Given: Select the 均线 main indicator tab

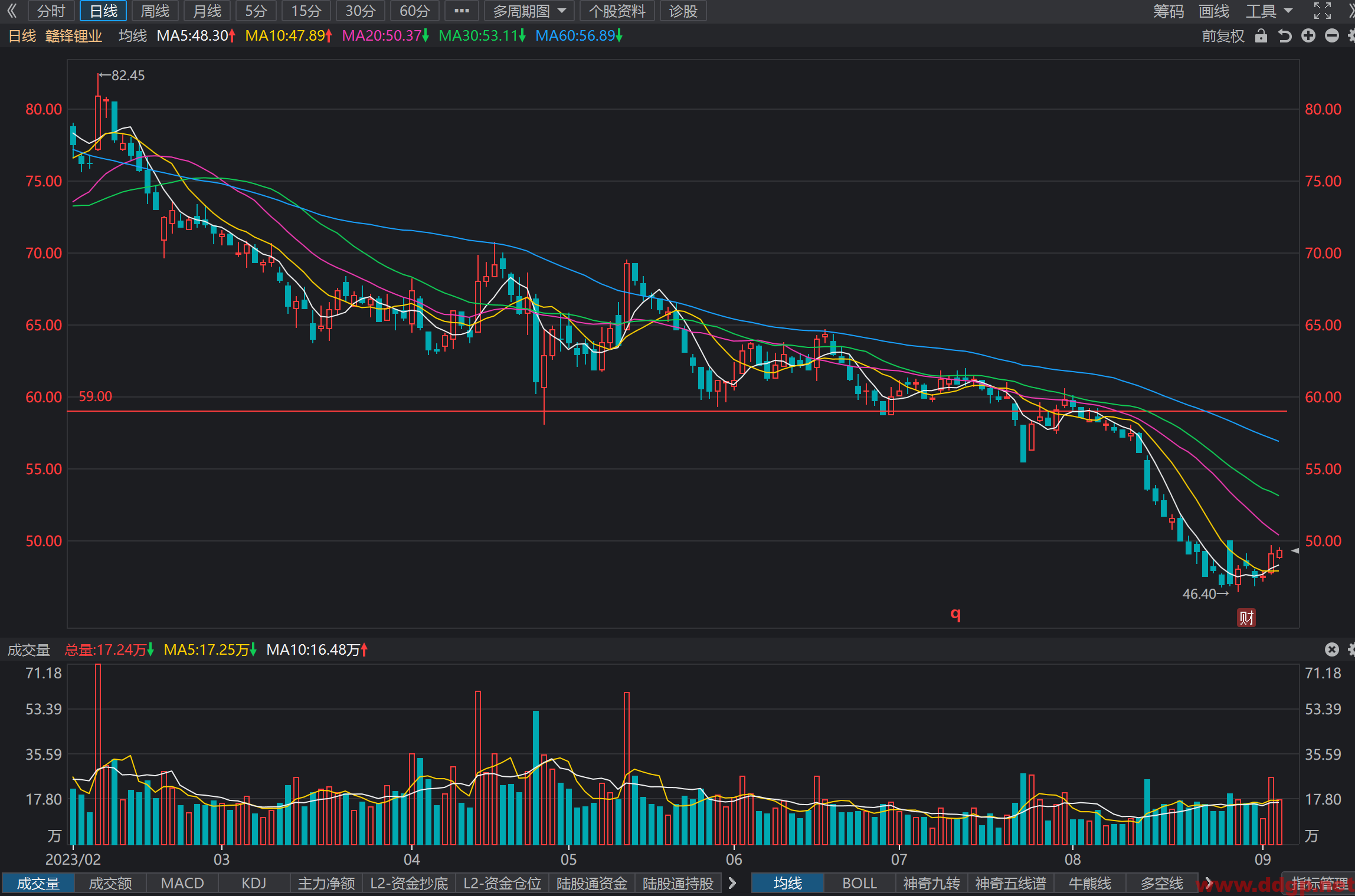Looking at the screenshot, I should coord(788,884).
